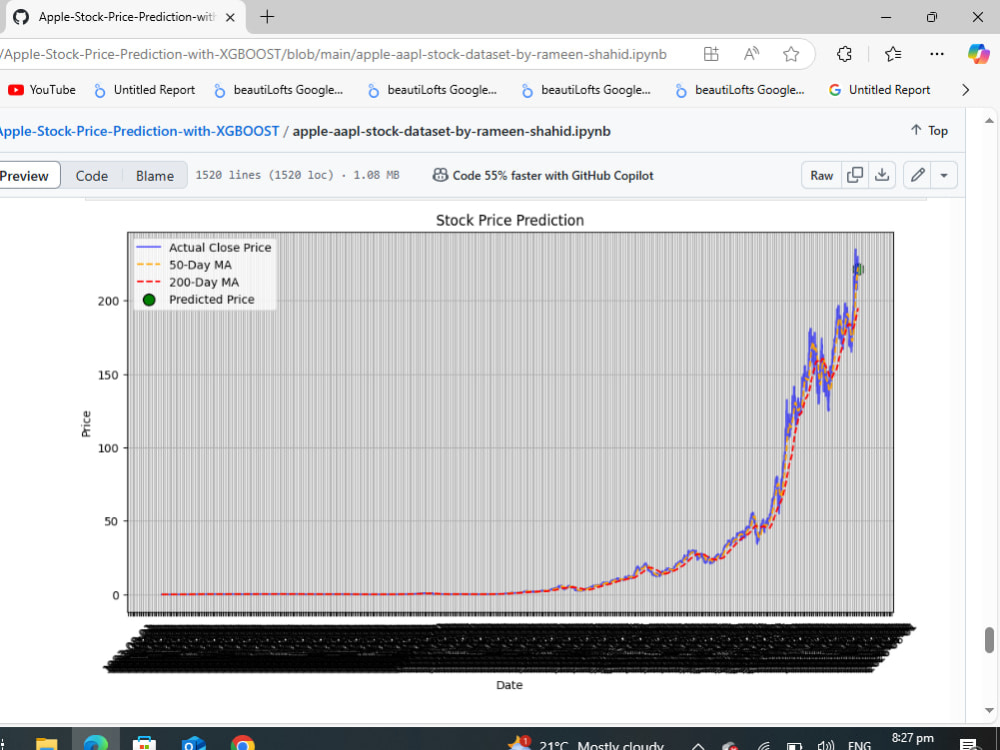
Task: Expand more edit options dropdown
Action: click(x=944, y=175)
